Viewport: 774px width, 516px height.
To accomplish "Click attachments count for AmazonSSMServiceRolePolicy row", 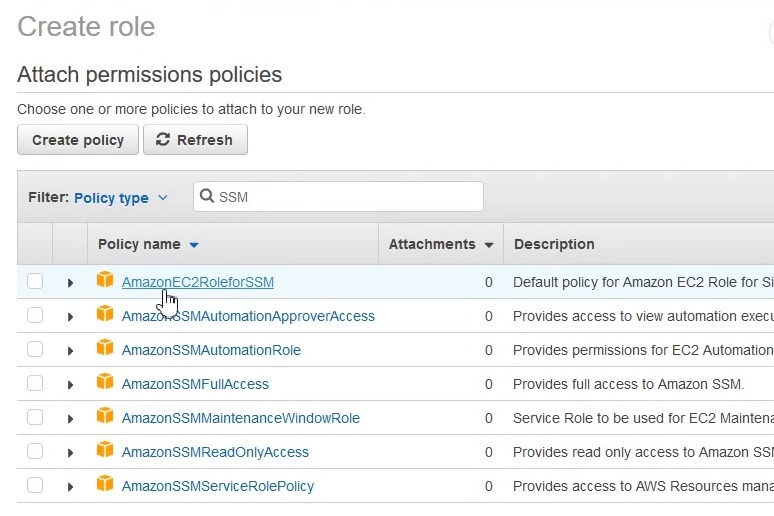I will pos(489,487).
